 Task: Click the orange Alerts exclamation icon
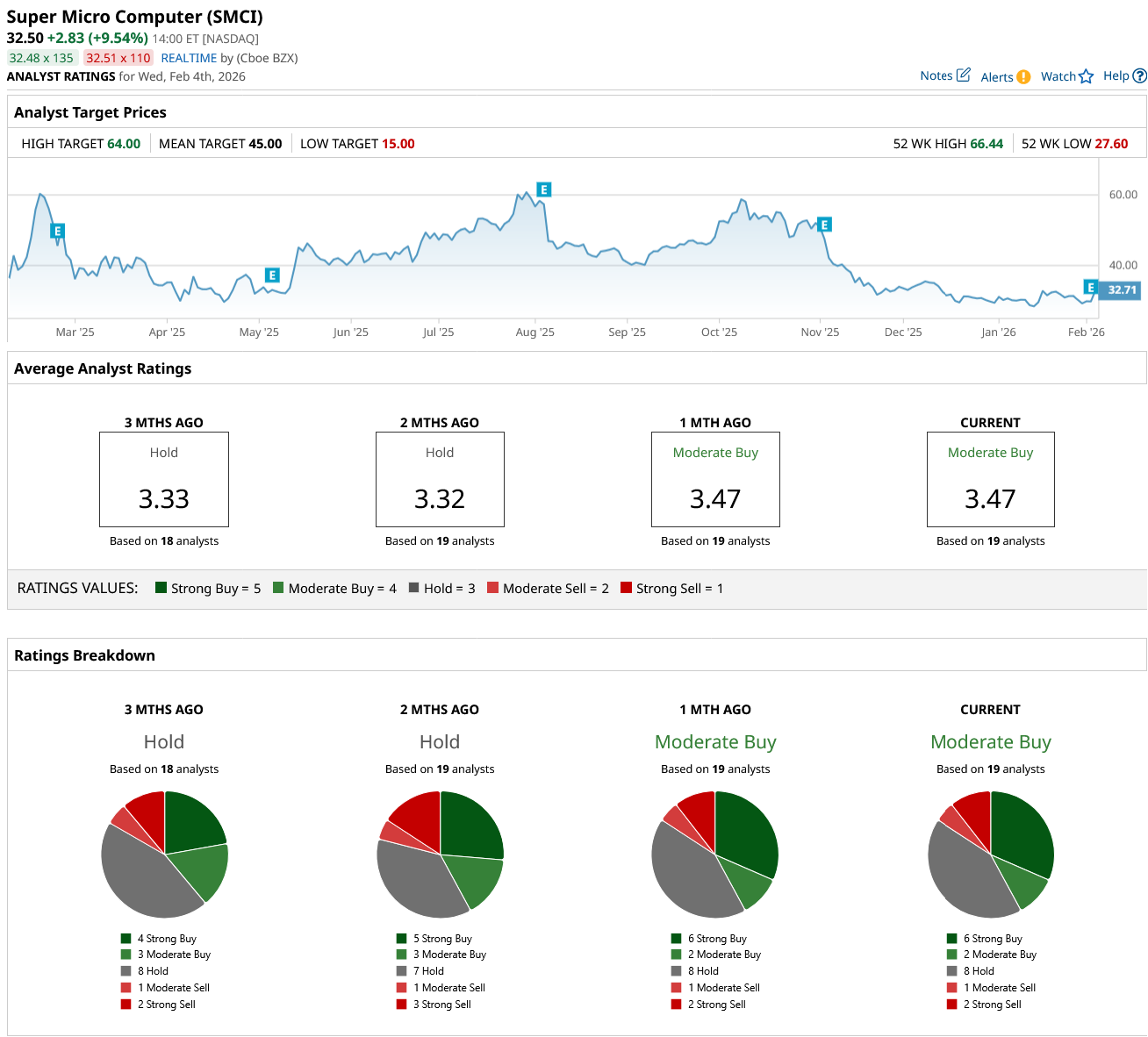point(1023,77)
